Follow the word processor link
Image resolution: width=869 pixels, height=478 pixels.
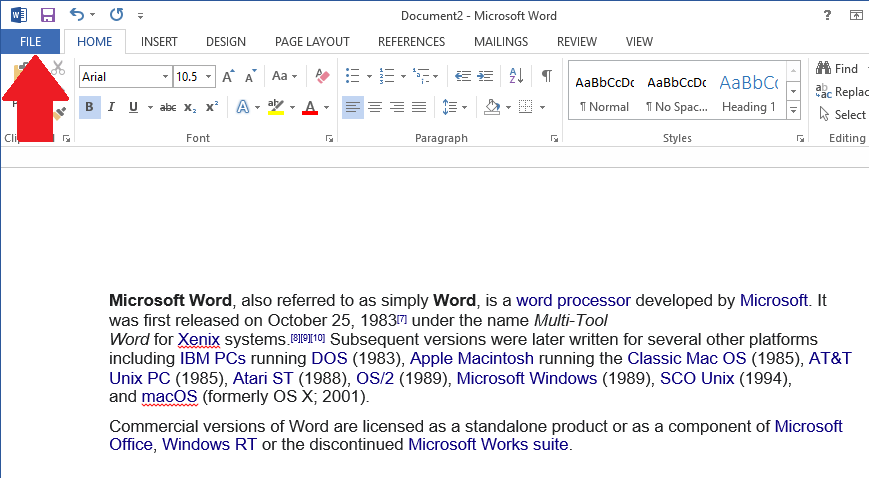[x=573, y=301]
